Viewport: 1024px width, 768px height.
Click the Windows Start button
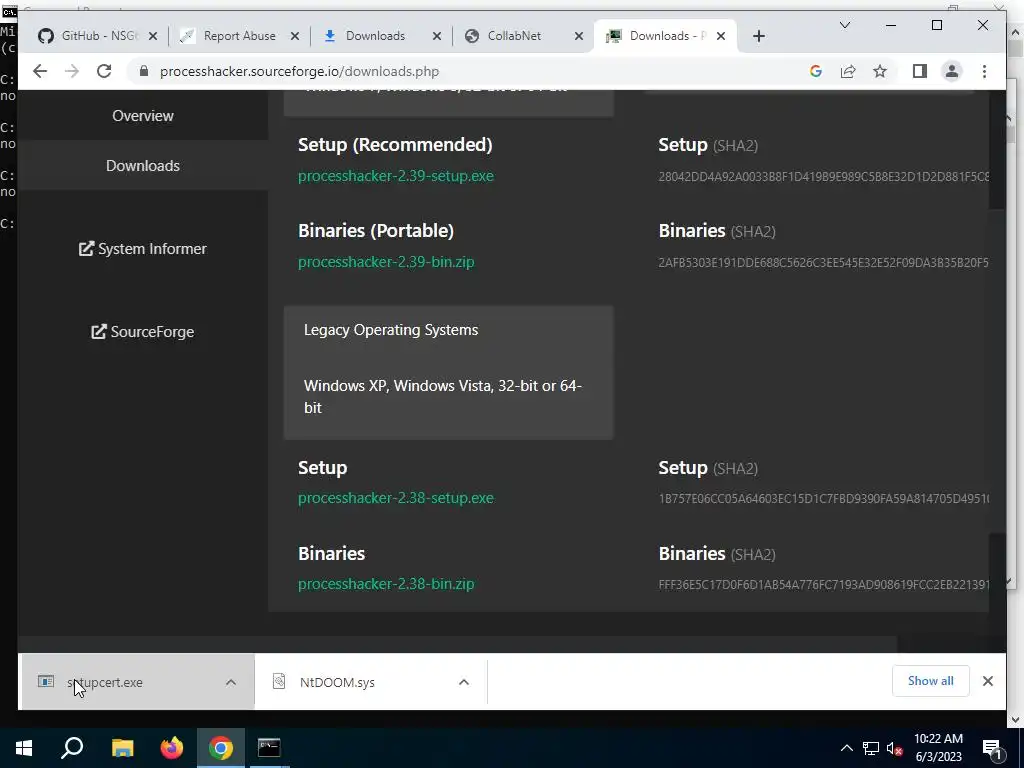[x=24, y=748]
